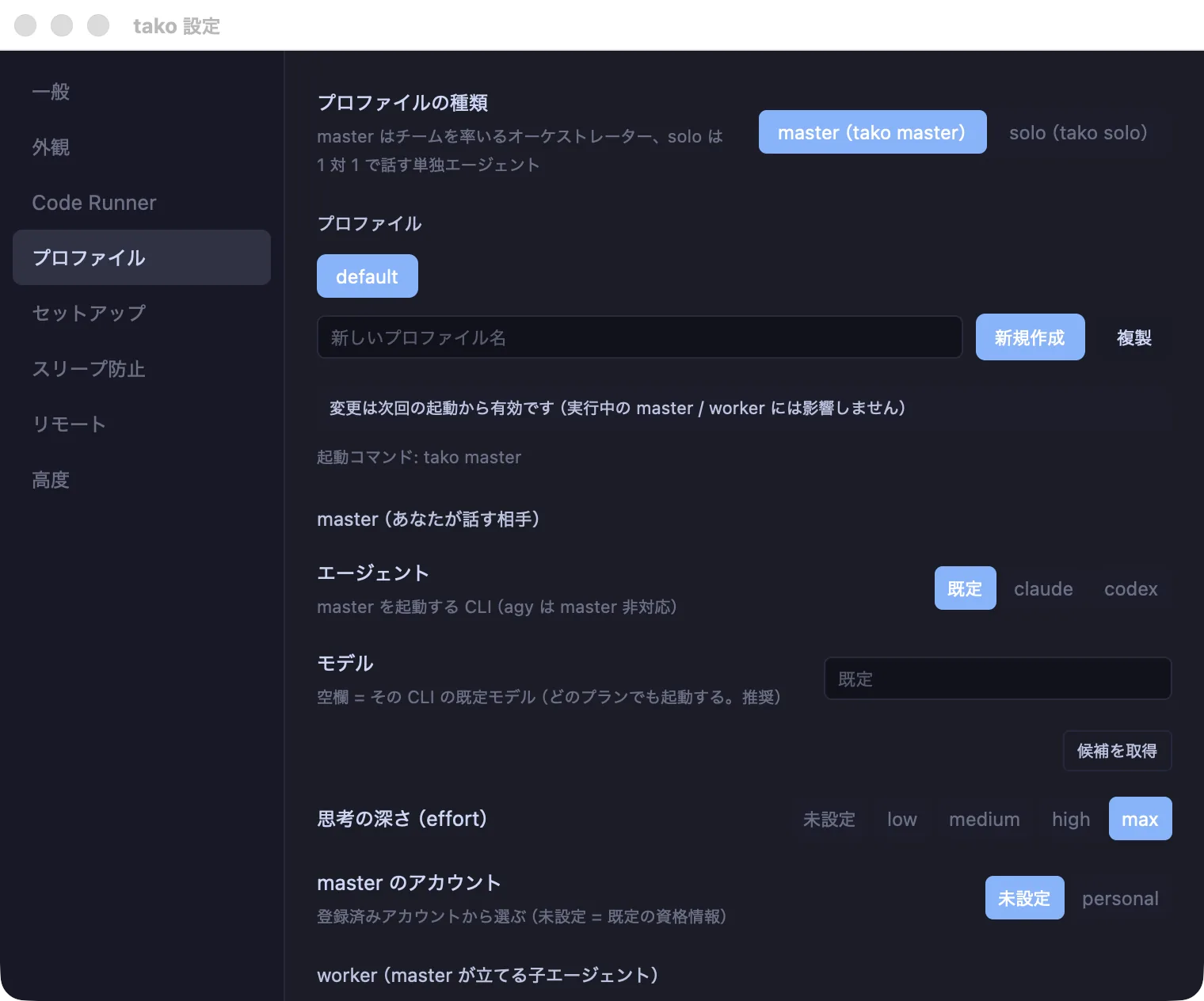Focus the 新しいプロファイル名 input field

coord(640,337)
